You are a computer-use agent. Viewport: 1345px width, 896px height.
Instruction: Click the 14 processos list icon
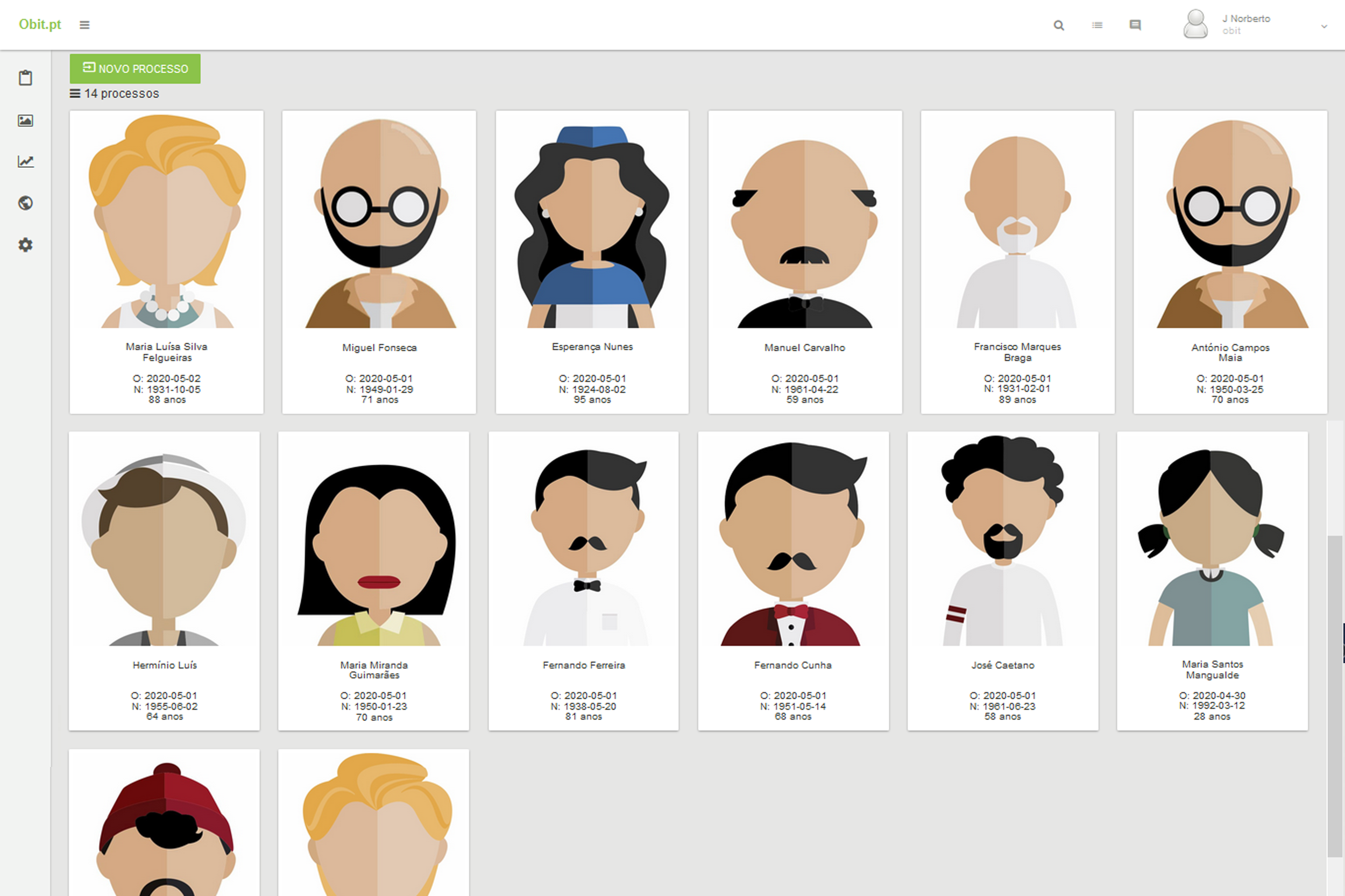click(75, 93)
